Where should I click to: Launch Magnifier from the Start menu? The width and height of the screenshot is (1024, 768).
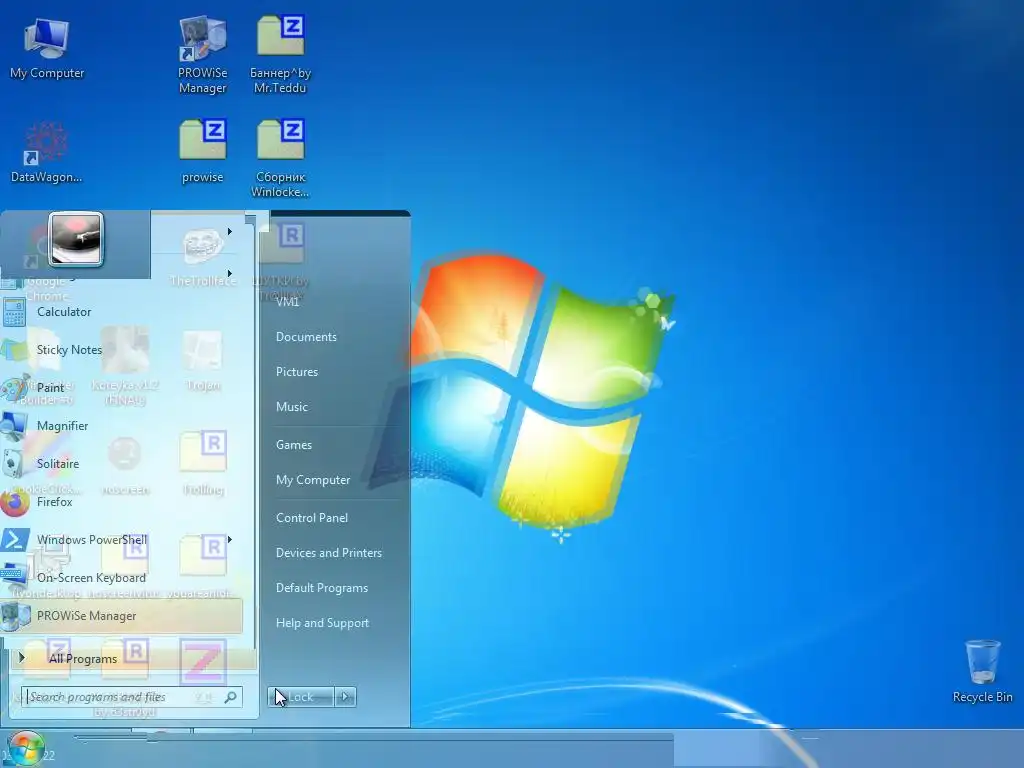click(121, 426)
